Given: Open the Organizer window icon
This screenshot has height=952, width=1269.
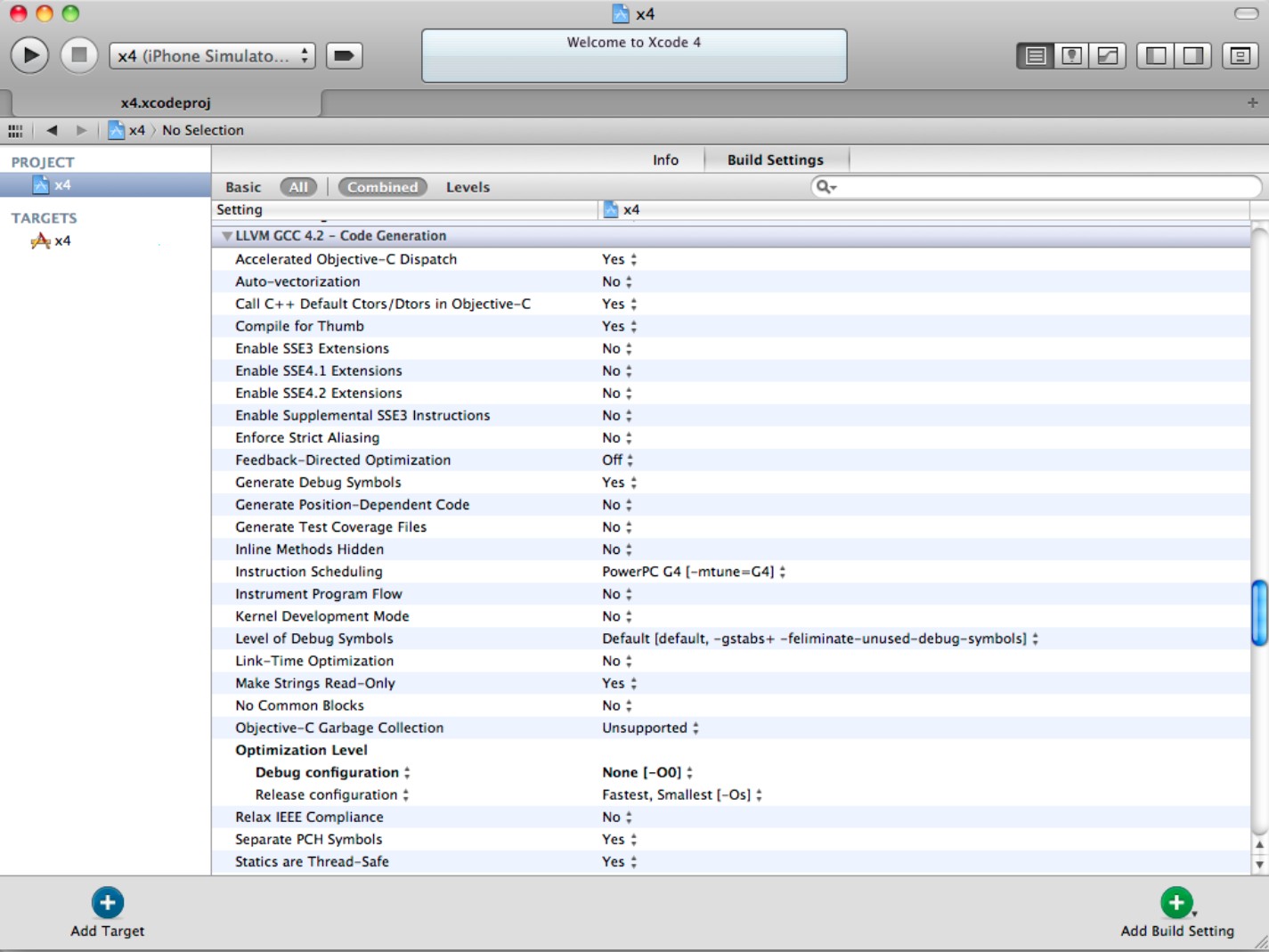Looking at the screenshot, I should (x=1240, y=56).
